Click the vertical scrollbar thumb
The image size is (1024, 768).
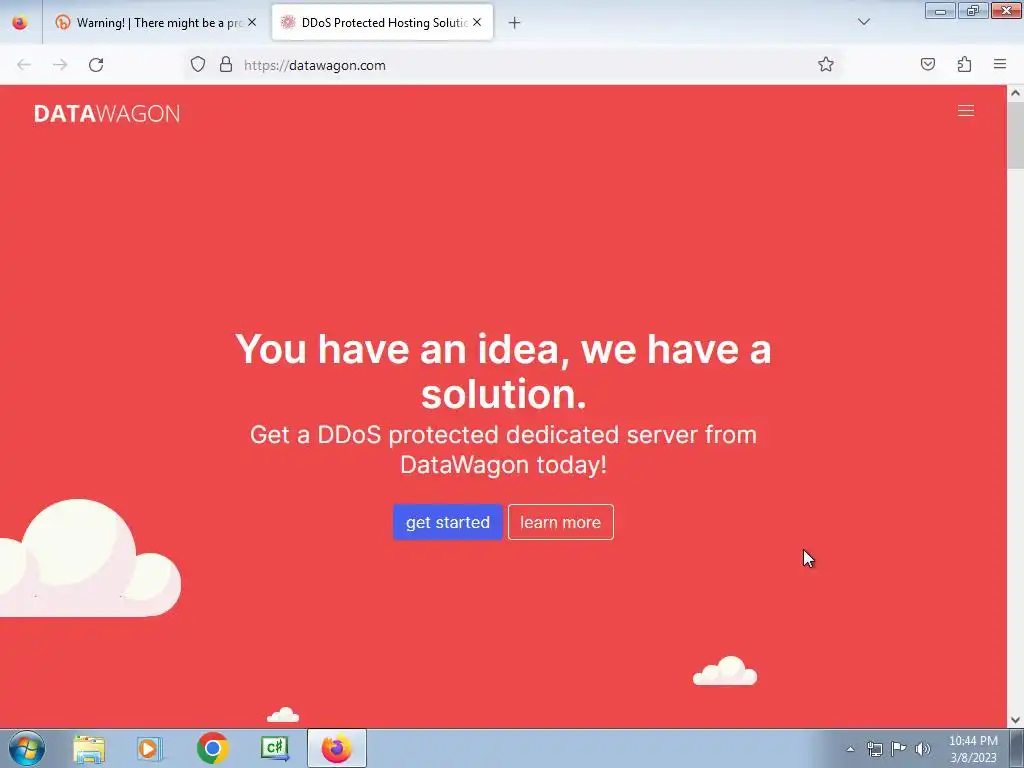point(1015,136)
